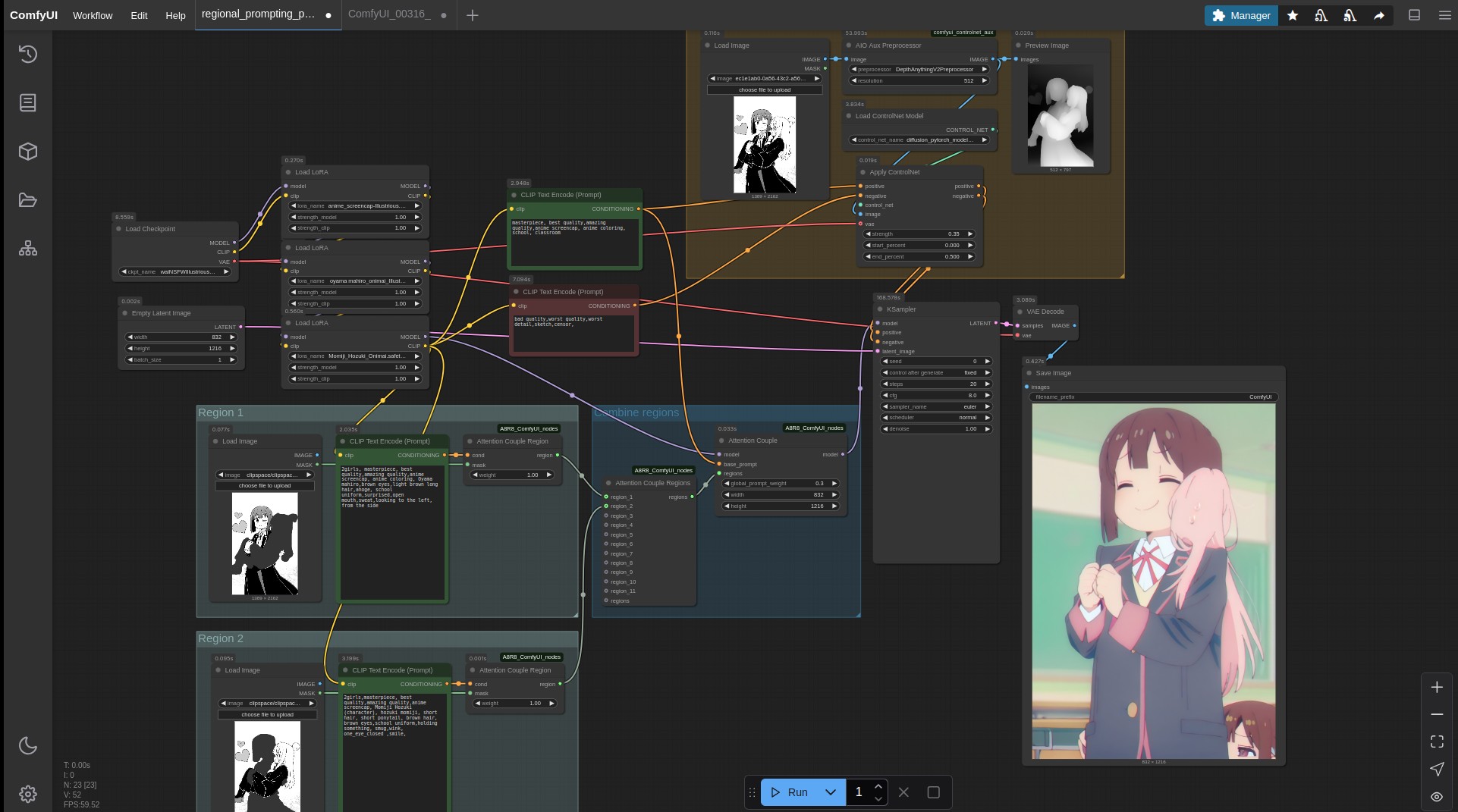The image size is (1458, 812).
Task: Click choose file to upload in Region 2
Action: 267,715
